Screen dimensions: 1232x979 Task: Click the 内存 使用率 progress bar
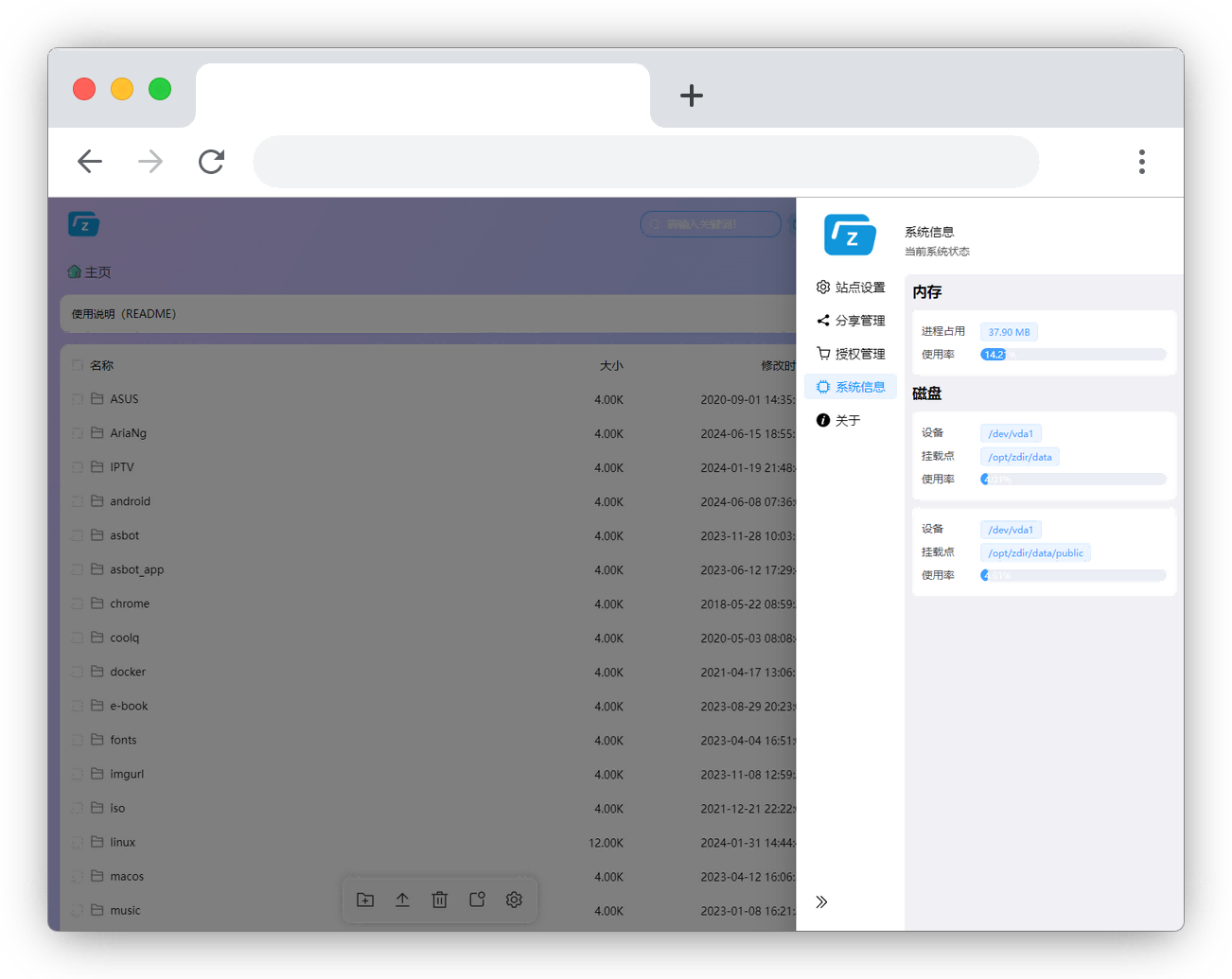point(1073,354)
